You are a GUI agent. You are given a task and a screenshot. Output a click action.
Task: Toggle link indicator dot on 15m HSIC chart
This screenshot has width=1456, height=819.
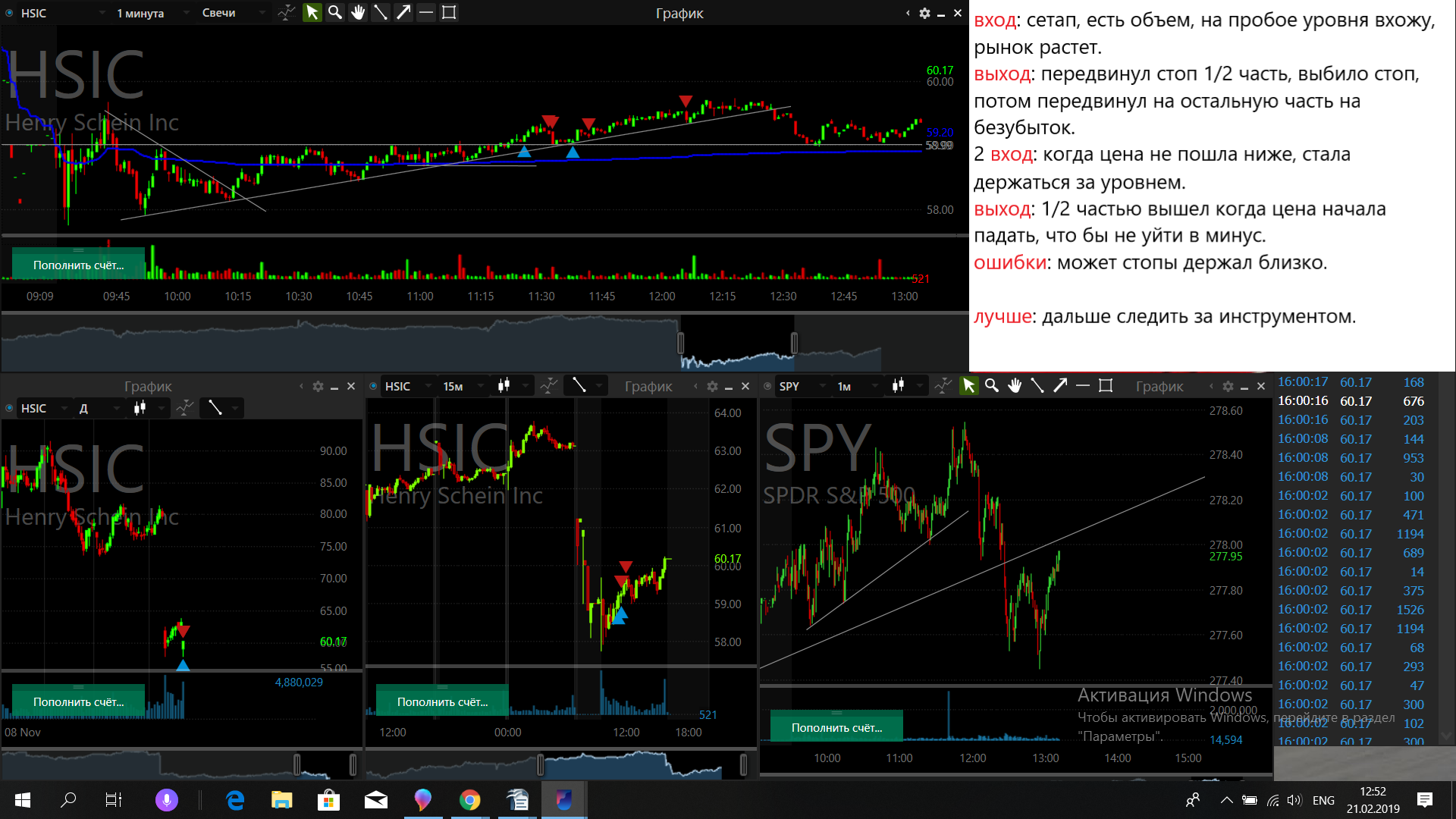coord(373,386)
